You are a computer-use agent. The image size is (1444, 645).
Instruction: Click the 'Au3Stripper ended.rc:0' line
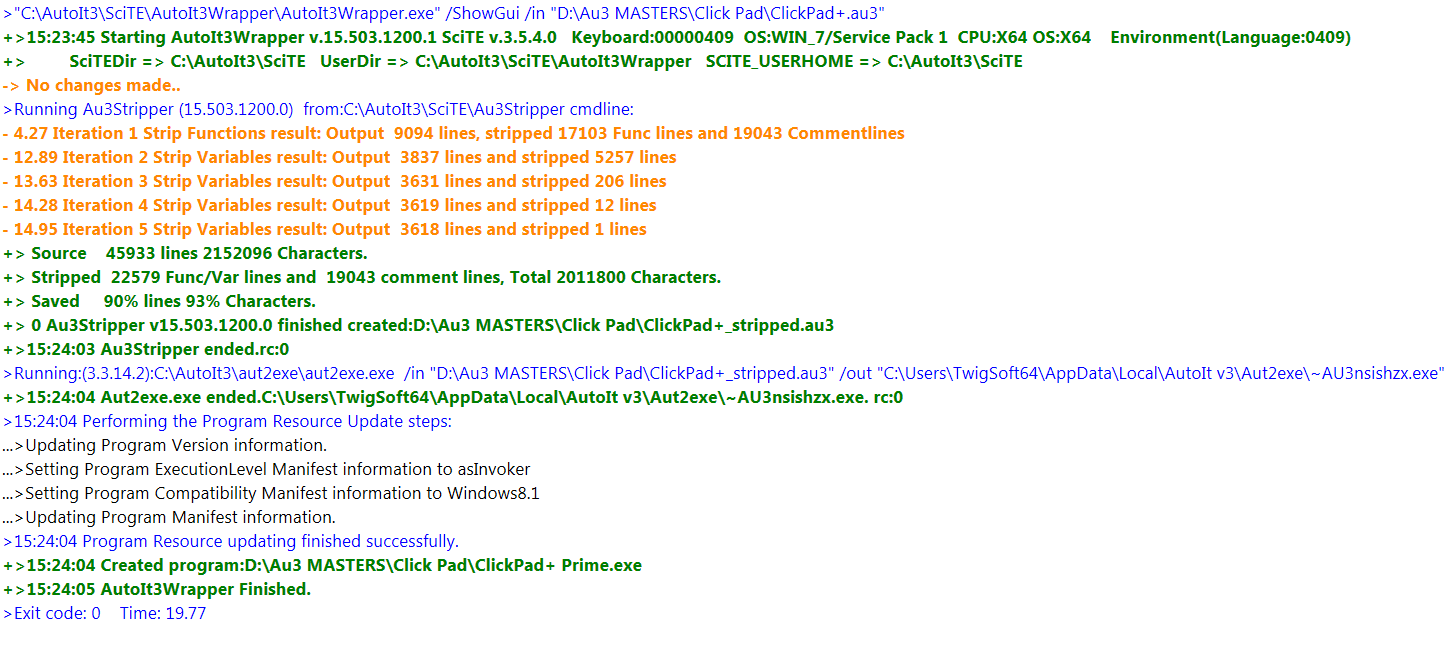pyautogui.click(x=146, y=349)
